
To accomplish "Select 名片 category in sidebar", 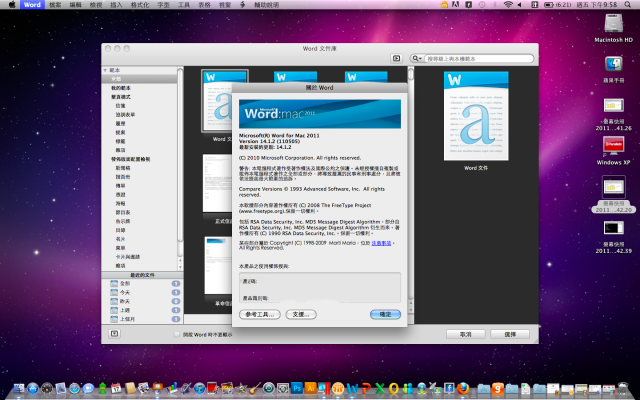I will click(x=120, y=239).
